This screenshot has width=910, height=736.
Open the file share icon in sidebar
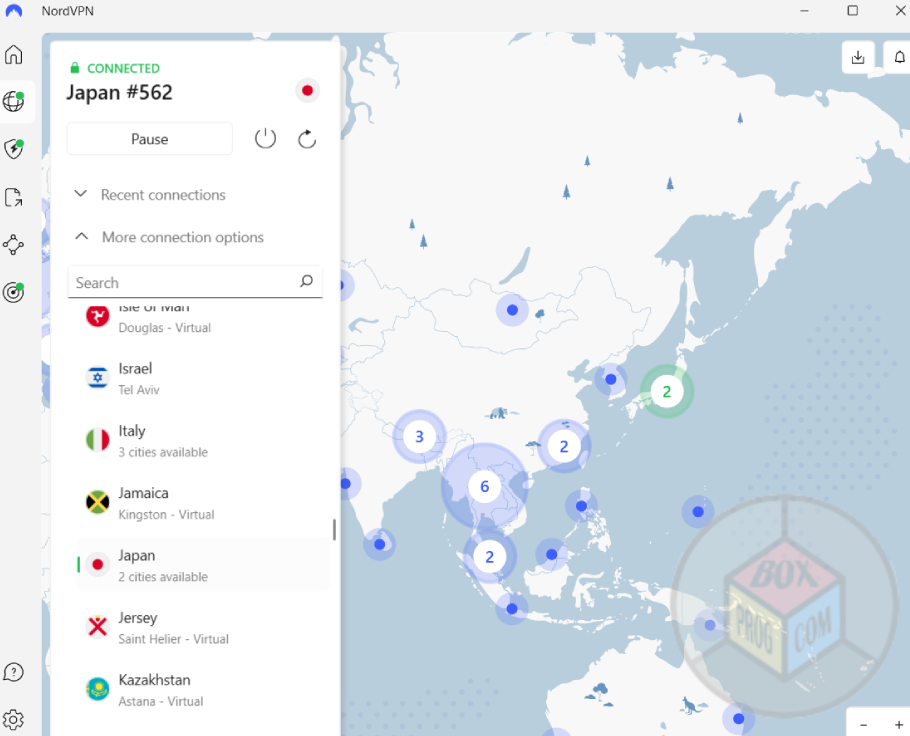tap(14, 197)
